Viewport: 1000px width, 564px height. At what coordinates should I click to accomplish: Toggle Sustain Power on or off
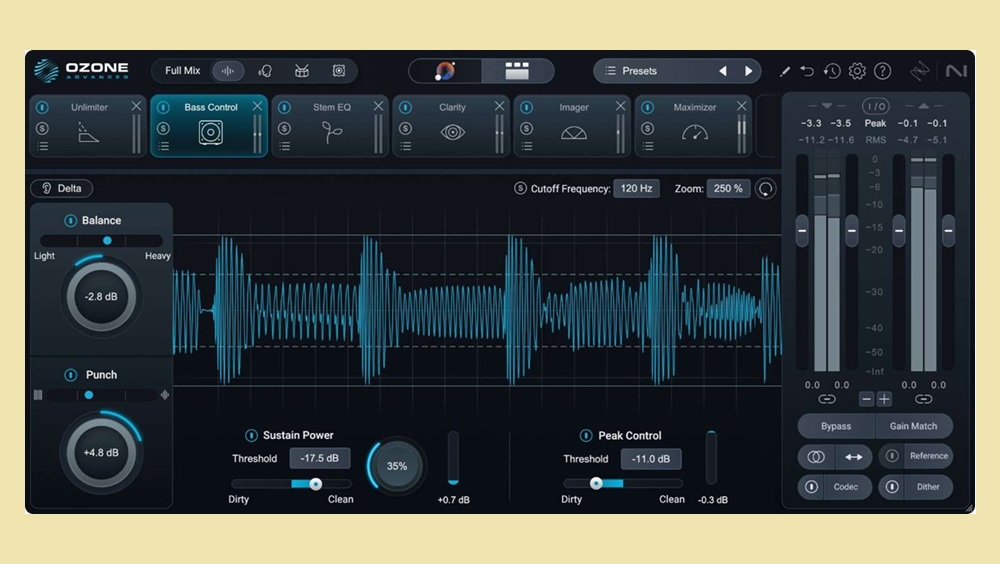[x=252, y=436]
